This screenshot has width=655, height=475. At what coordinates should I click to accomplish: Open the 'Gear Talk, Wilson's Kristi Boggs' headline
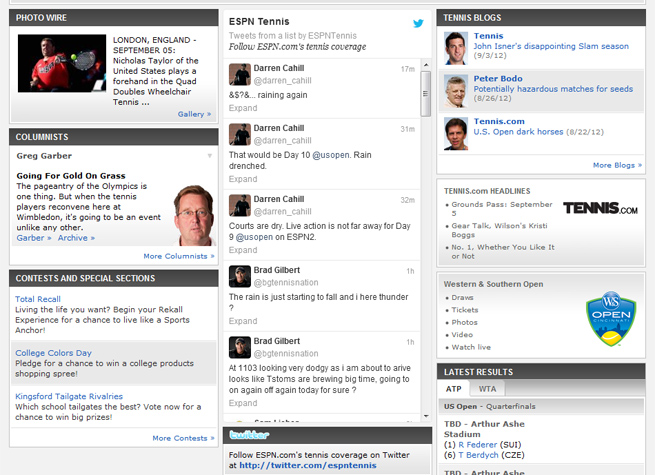point(499,230)
